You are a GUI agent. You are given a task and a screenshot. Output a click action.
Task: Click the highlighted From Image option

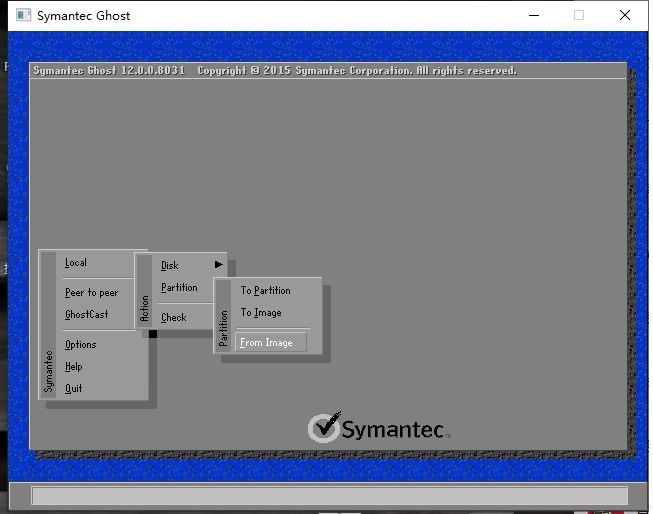(x=267, y=343)
